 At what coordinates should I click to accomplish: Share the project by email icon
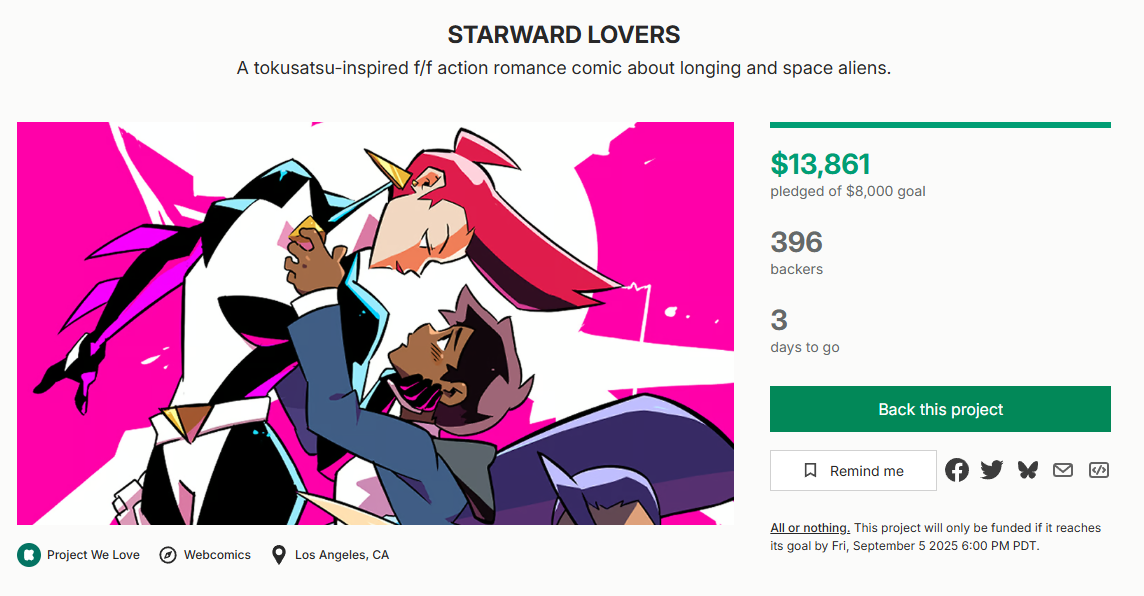(1063, 470)
